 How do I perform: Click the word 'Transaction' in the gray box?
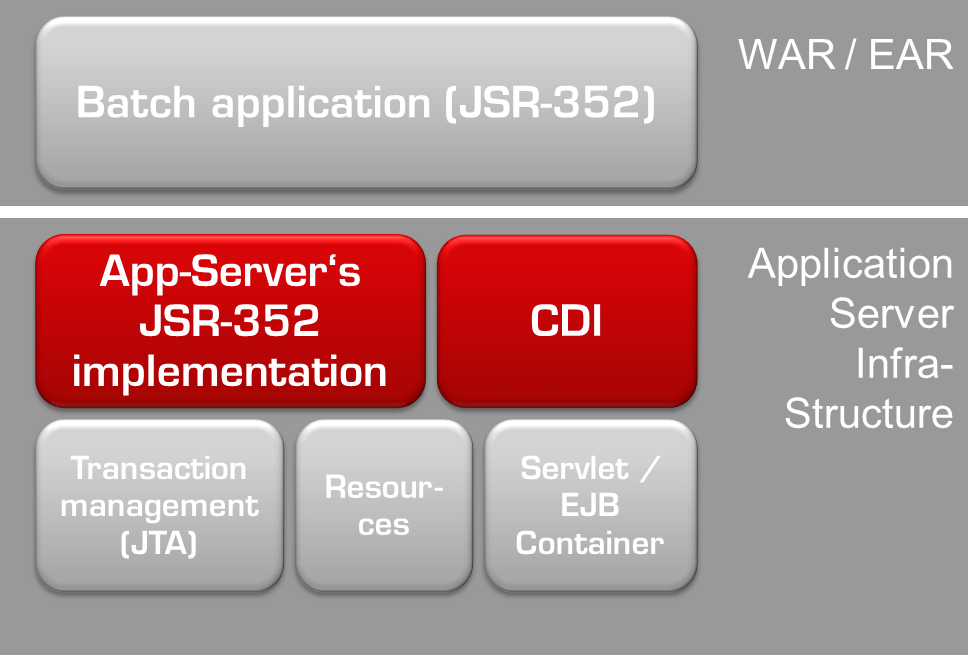click(159, 468)
